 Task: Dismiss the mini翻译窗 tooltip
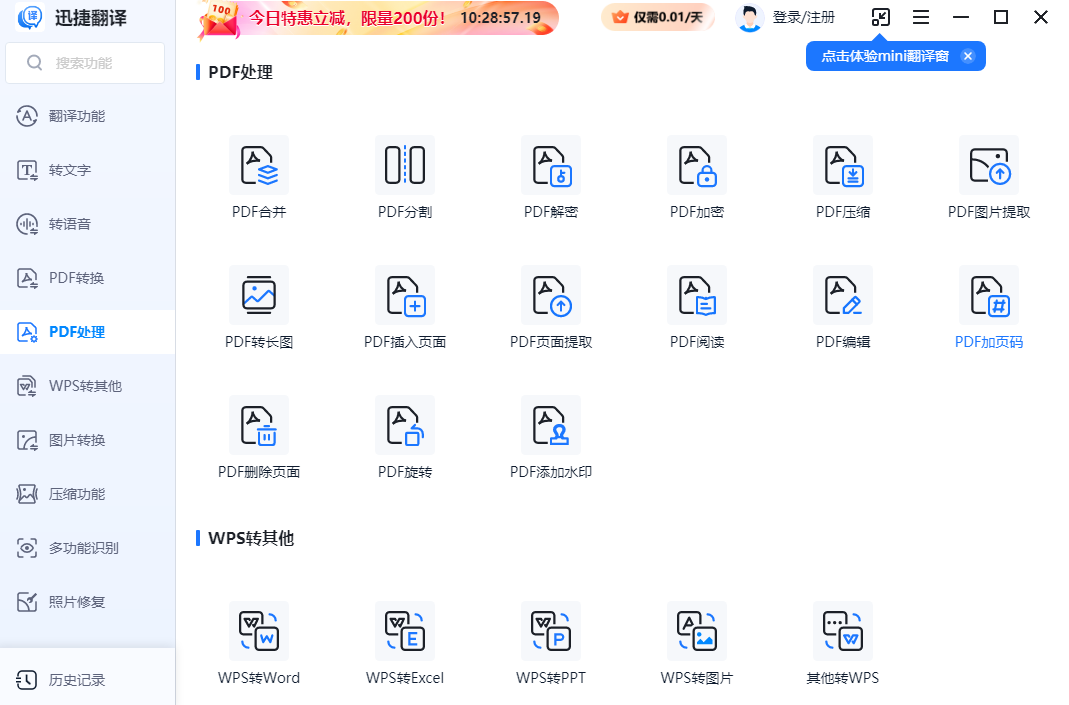point(967,56)
